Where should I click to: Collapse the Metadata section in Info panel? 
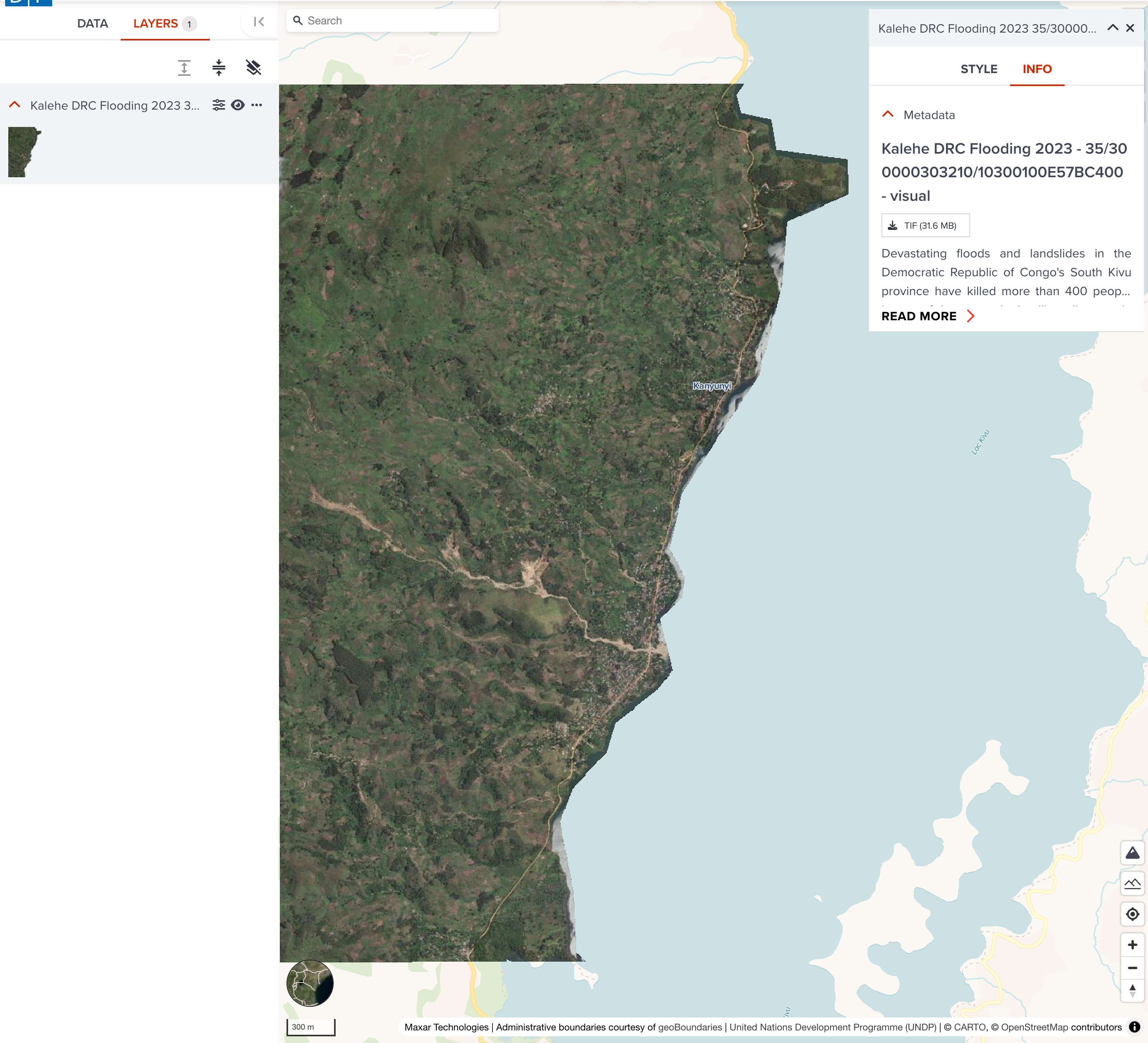[887, 115]
